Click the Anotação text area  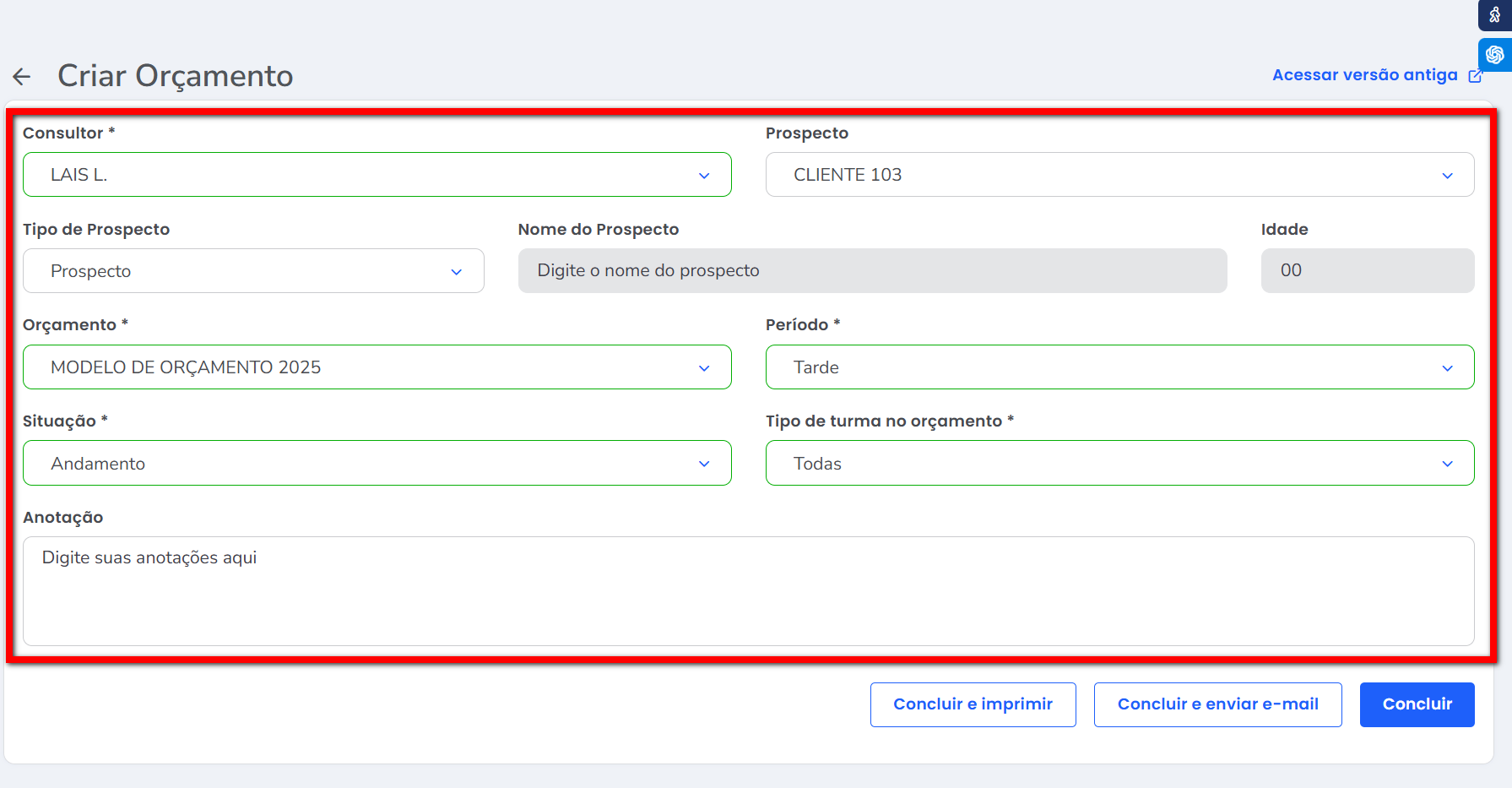coord(748,591)
